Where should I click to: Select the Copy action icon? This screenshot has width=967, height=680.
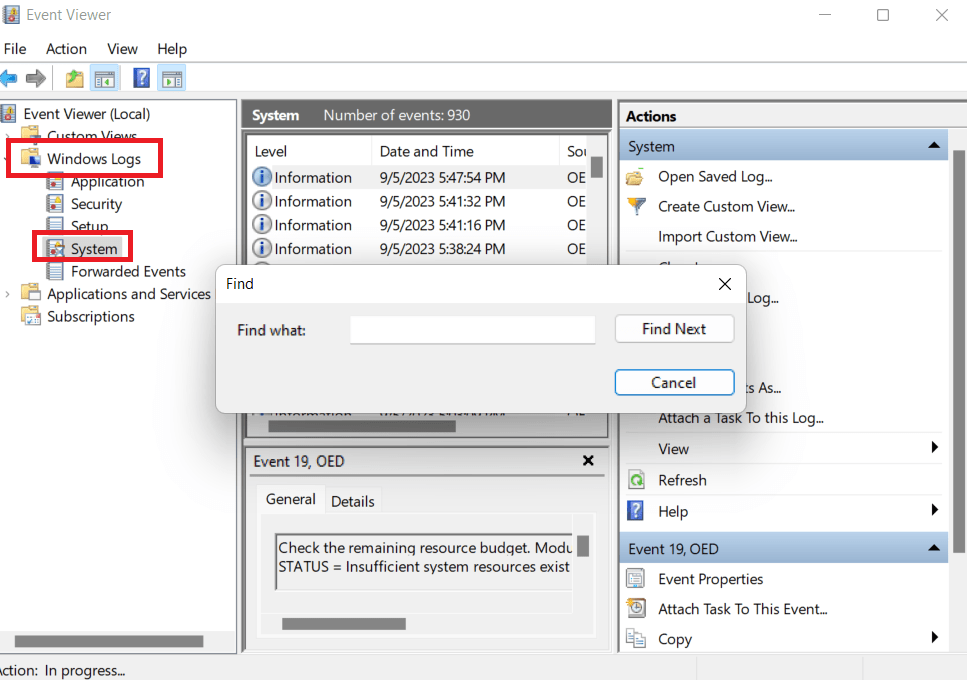(x=637, y=638)
